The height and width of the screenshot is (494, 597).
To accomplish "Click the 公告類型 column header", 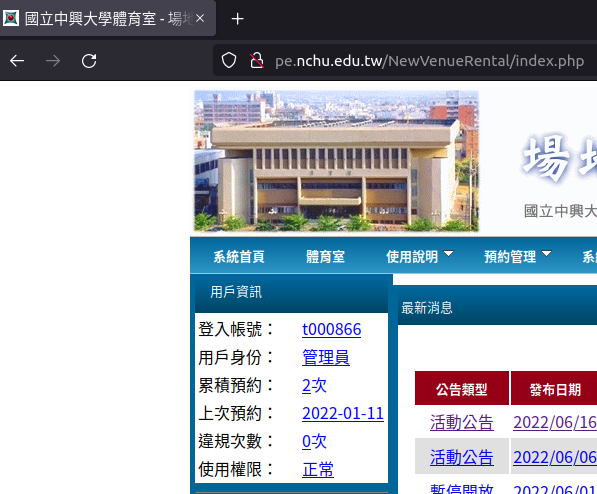I will point(461,388).
